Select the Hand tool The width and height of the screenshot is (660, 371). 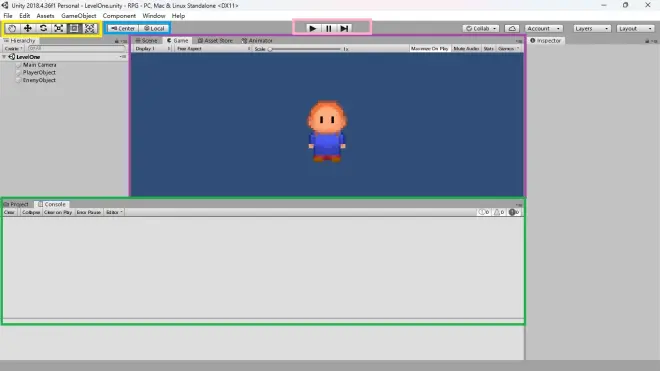12,28
